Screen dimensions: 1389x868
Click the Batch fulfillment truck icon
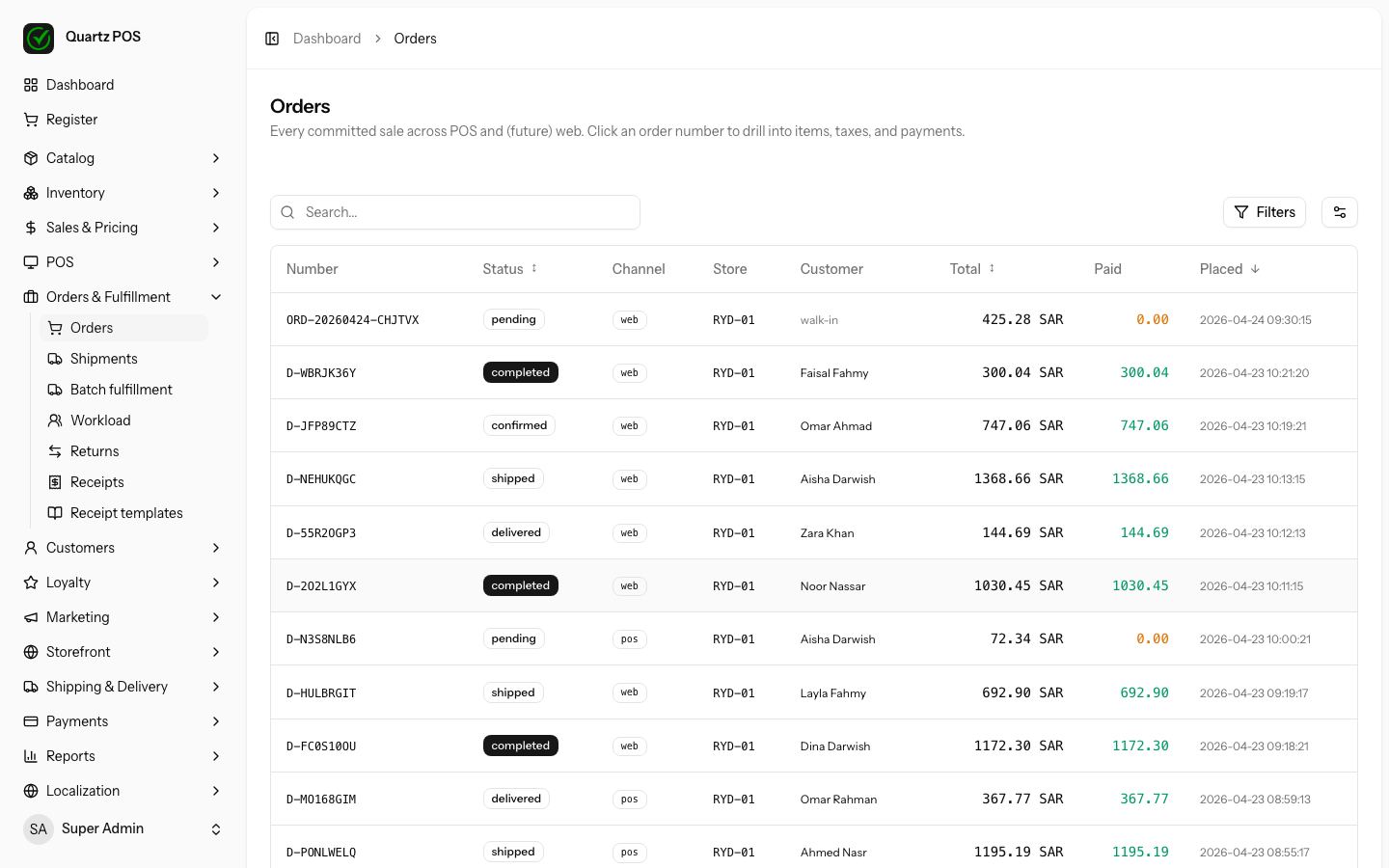(55, 390)
